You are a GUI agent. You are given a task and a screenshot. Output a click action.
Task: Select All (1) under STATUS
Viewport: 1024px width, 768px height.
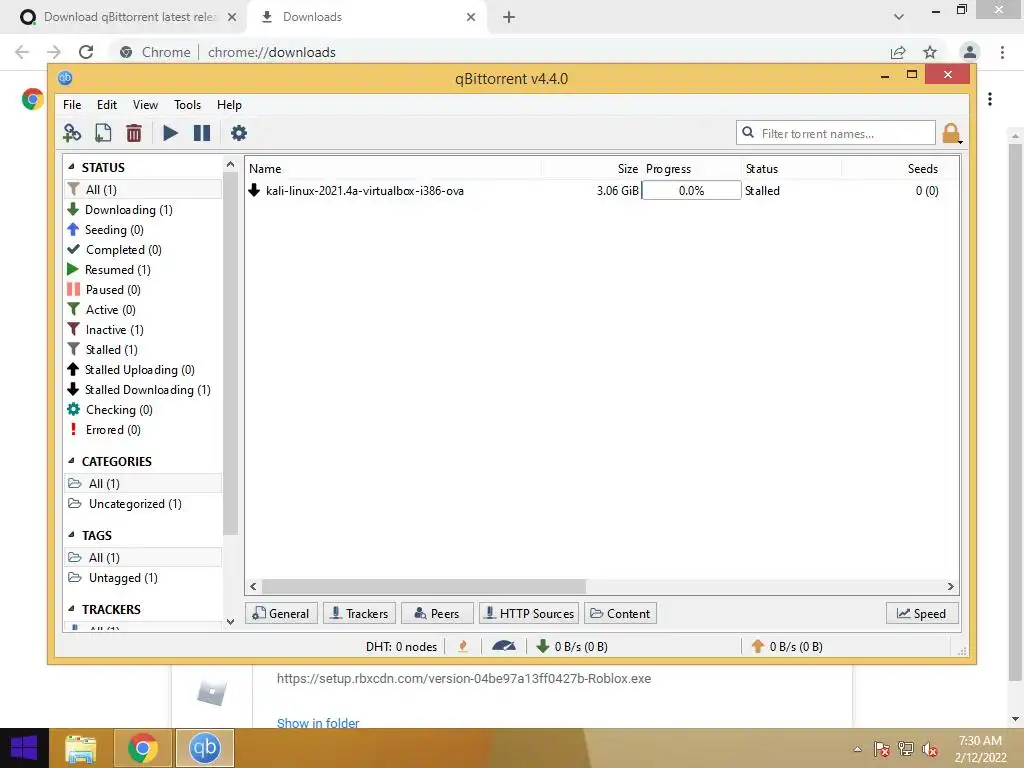coord(143,189)
